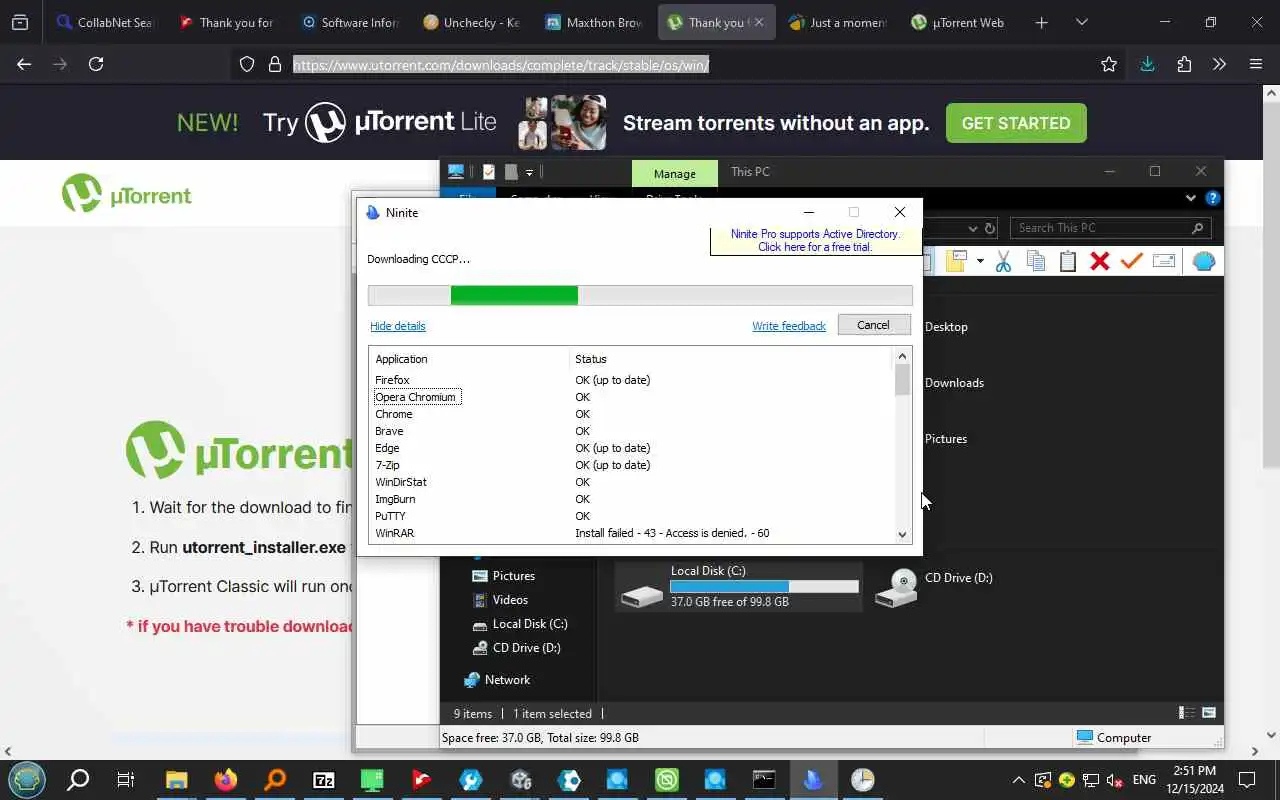1280x800 pixels.
Task: Click the Firefox address bar URL
Action: (x=501, y=65)
